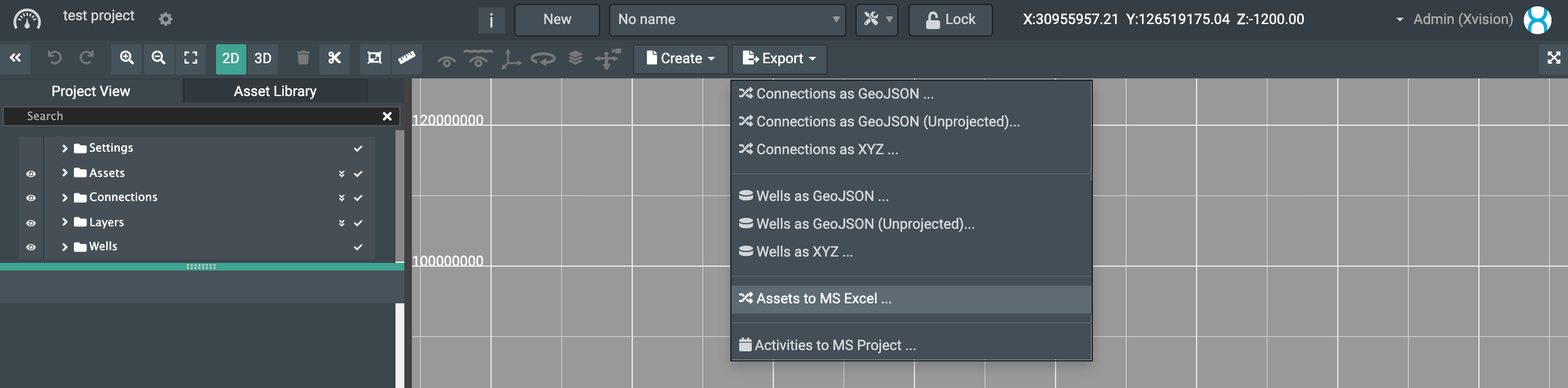
Task: Click the New button
Action: coord(557,20)
